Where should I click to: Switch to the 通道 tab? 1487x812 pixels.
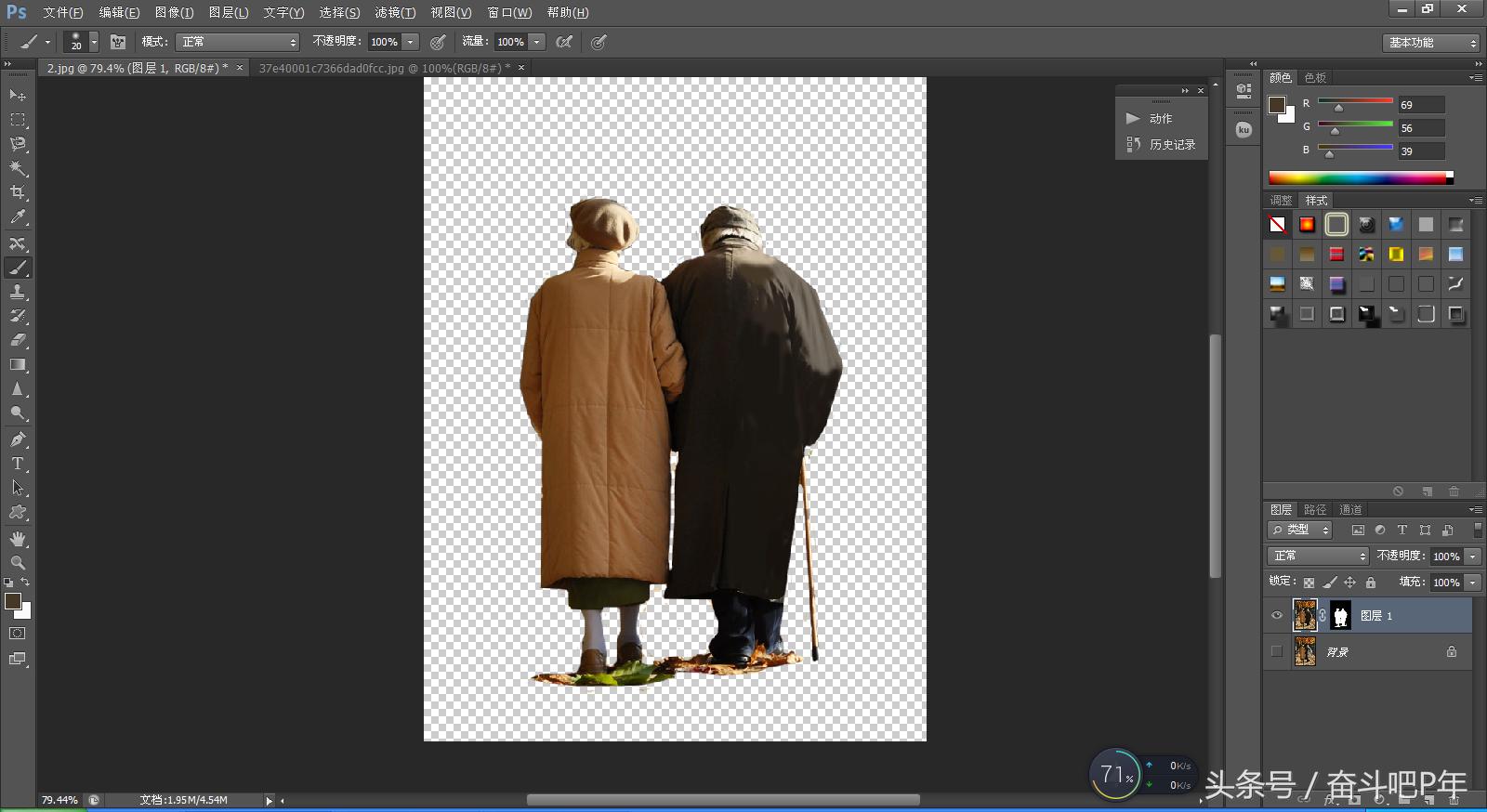pos(1350,509)
